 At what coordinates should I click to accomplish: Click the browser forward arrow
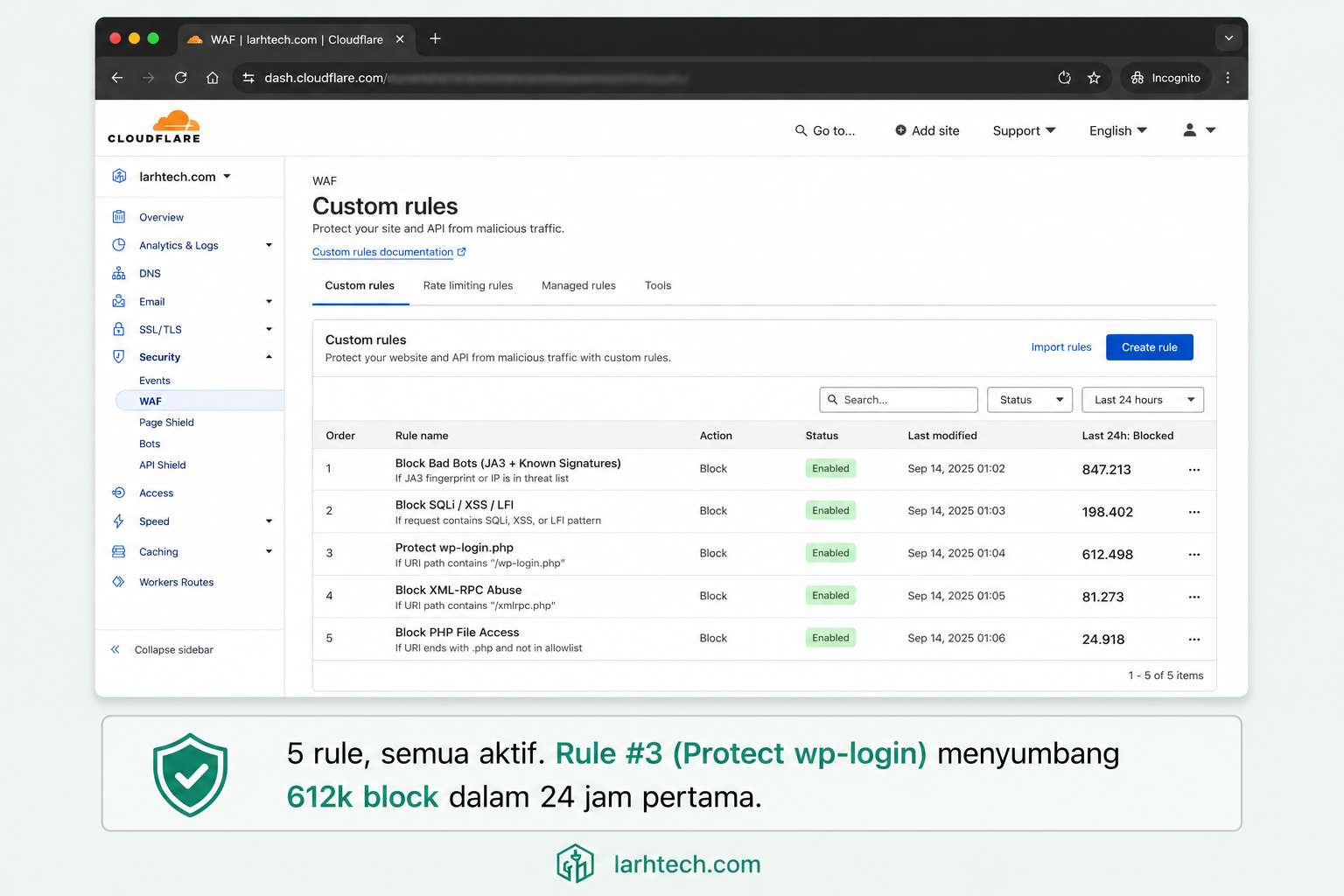point(149,78)
